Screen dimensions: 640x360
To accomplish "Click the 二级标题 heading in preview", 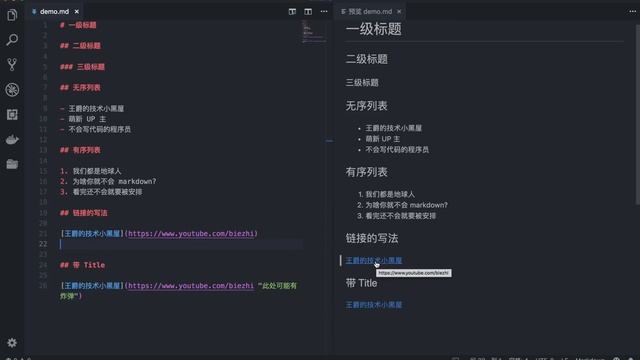I will (367, 59).
